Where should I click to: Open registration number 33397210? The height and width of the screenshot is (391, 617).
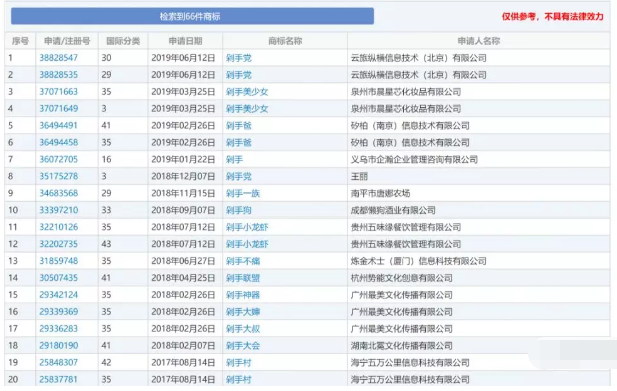(x=58, y=210)
